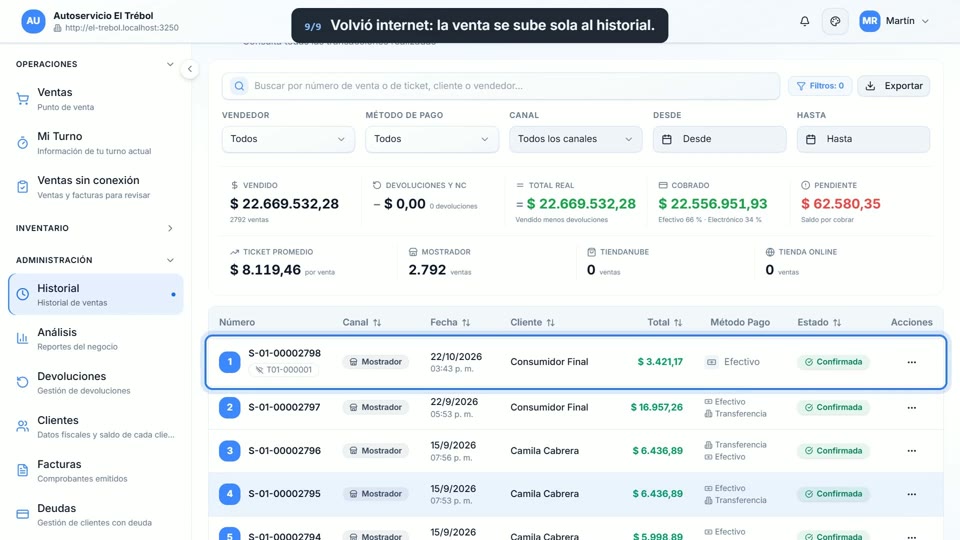Click row badge number 3

[230, 451]
